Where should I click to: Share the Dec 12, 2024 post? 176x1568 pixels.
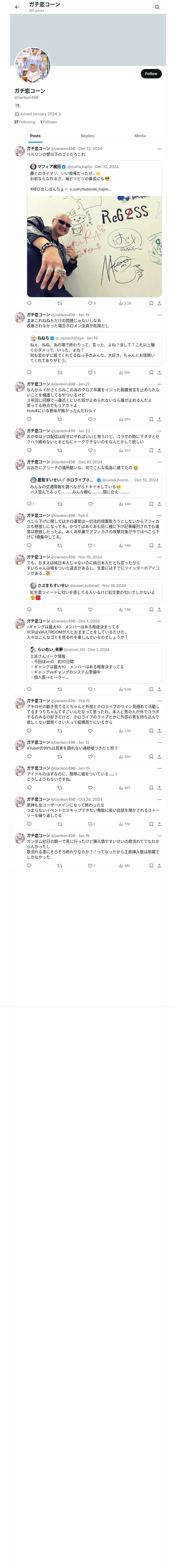[160, 303]
